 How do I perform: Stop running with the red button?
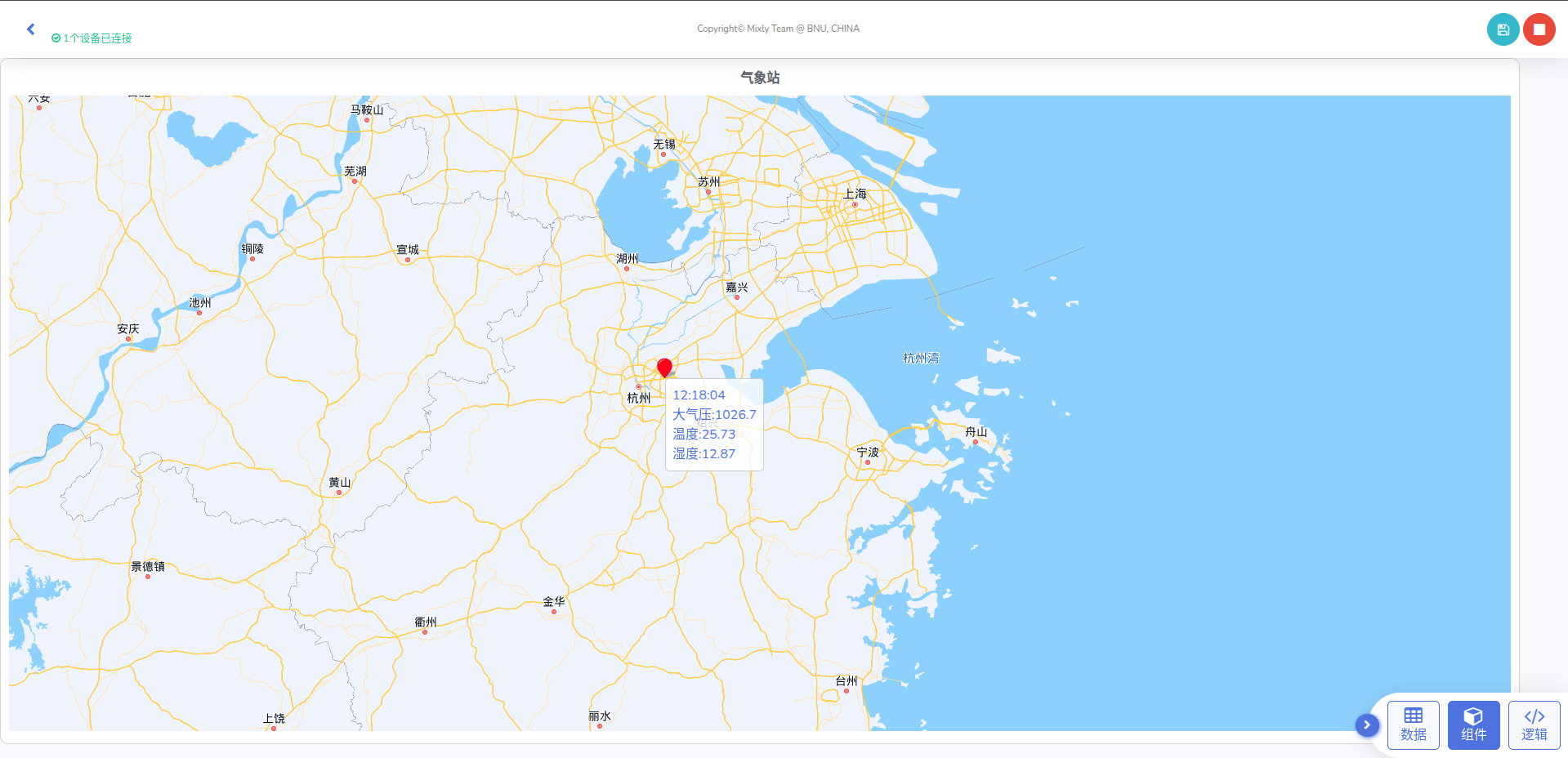(1539, 29)
